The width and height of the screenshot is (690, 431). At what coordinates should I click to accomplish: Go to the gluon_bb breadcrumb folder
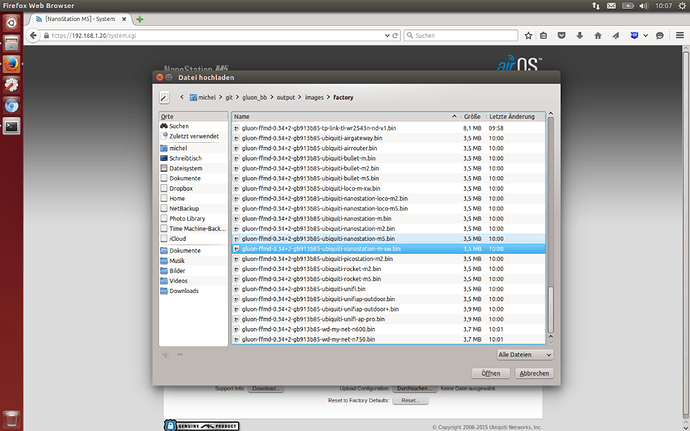(254, 97)
